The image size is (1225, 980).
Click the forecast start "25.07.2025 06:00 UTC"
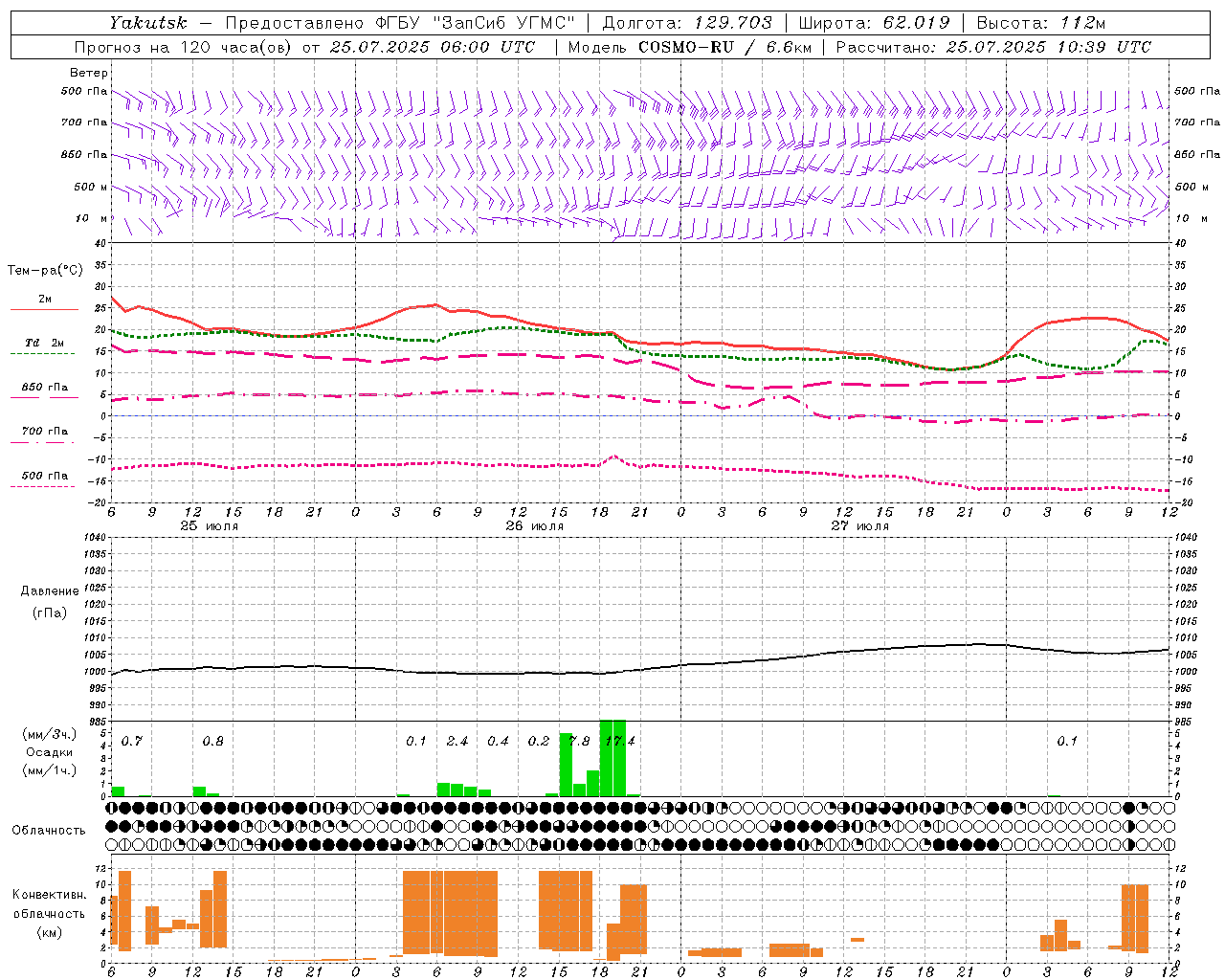(x=433, y=47)
